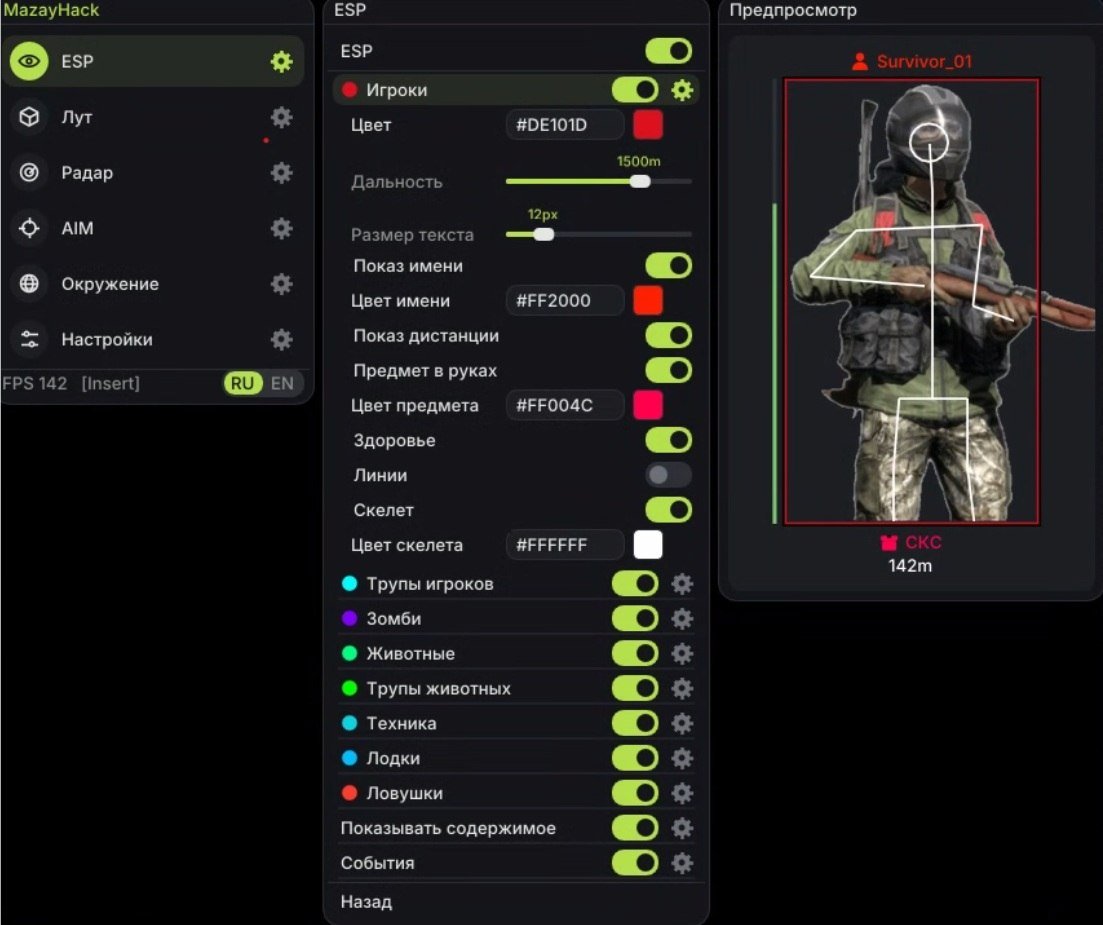Open the Лут section
Viewport: 1103px width, 925px height.
click(x=153, y=117)
